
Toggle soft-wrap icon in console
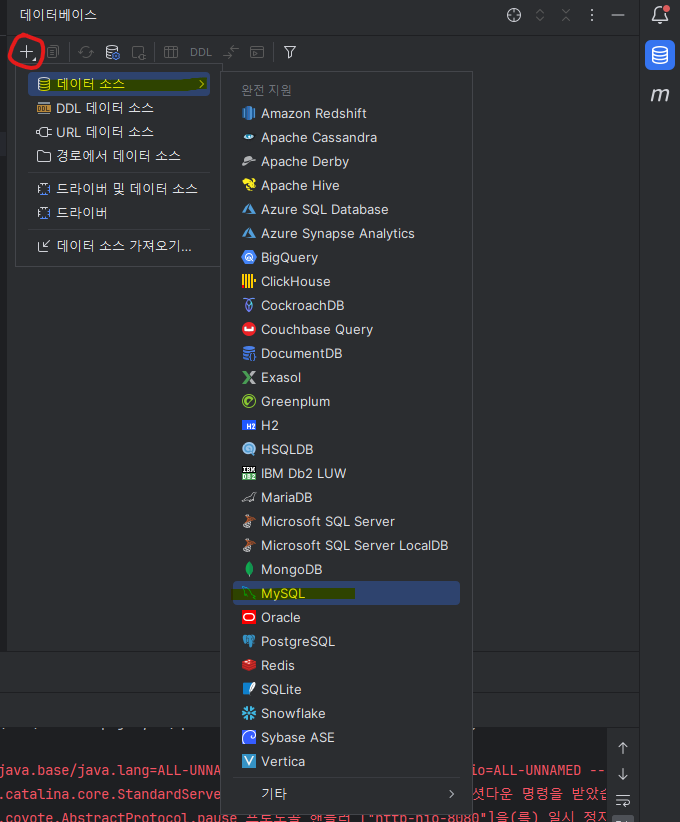[623, 801]
